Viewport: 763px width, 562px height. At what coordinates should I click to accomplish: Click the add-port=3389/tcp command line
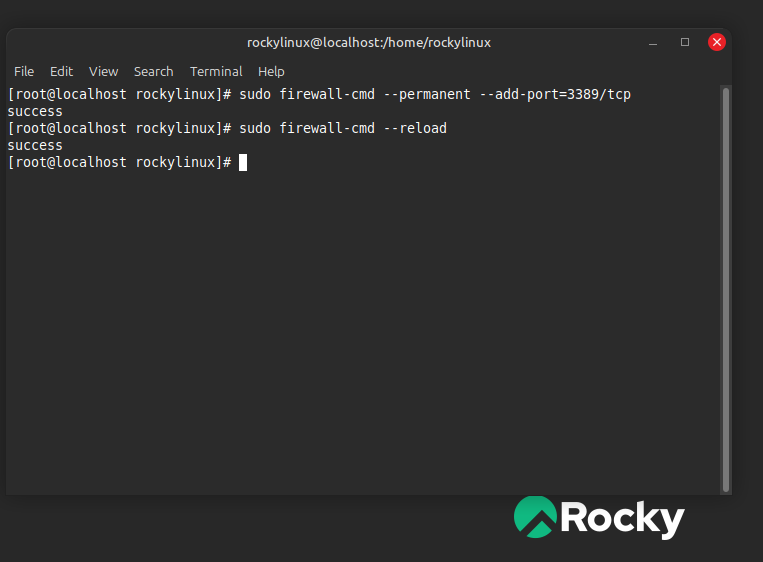point(434,95)
